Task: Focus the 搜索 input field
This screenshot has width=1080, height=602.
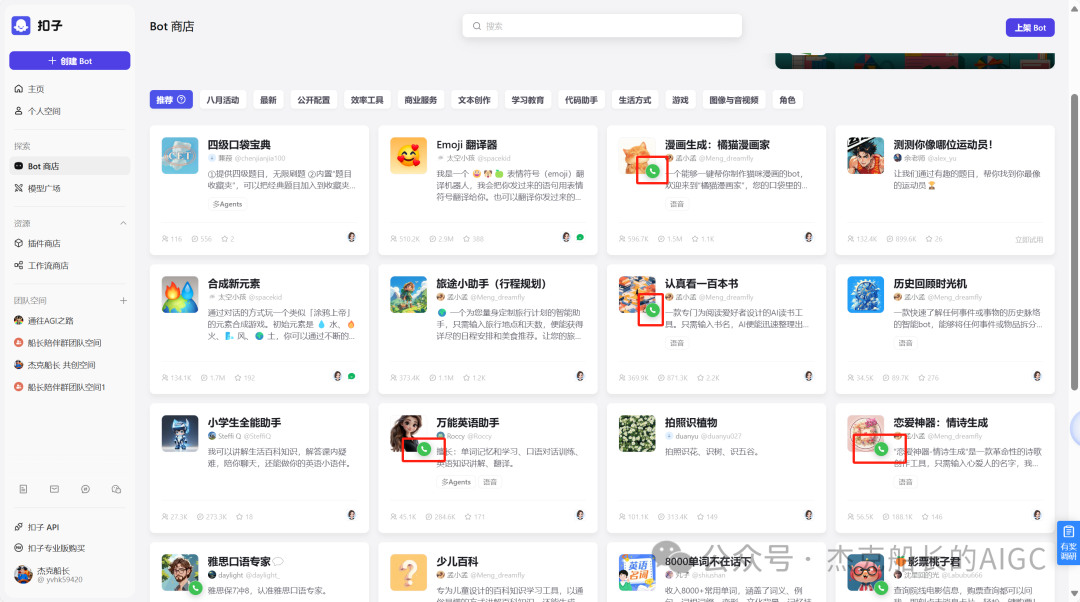Action: click(x=602, y=26)
